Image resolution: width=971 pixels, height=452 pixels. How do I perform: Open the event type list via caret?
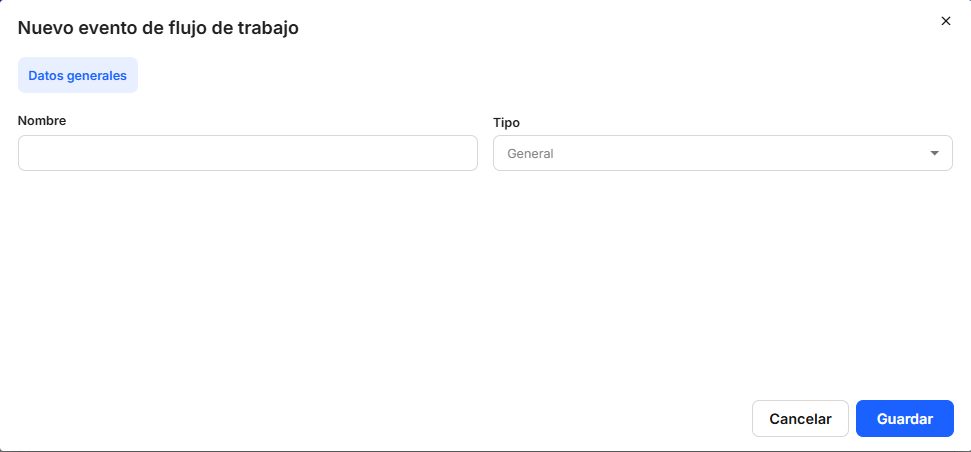934,154
